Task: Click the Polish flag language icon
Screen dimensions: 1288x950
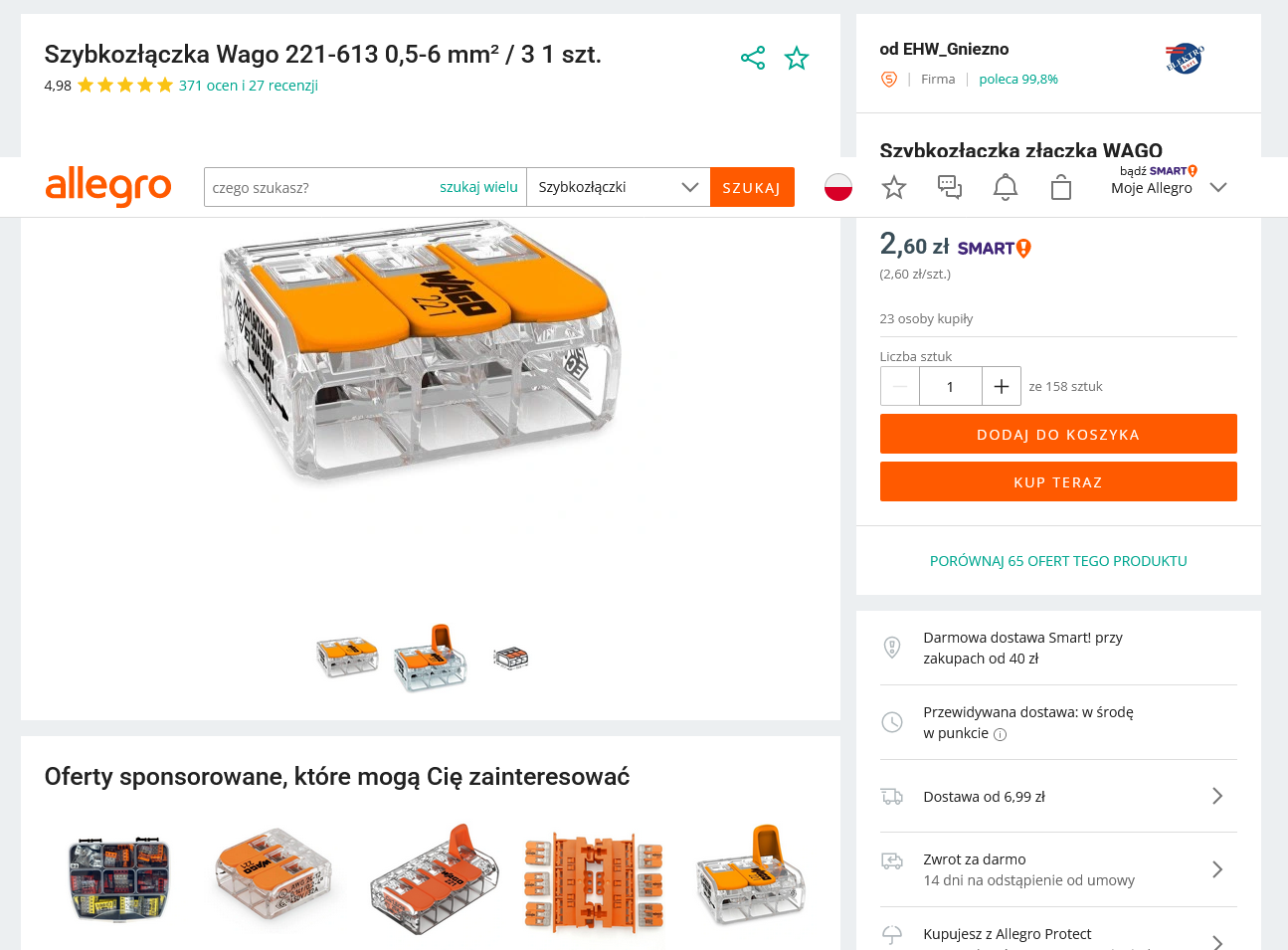Action: (838, 187)
